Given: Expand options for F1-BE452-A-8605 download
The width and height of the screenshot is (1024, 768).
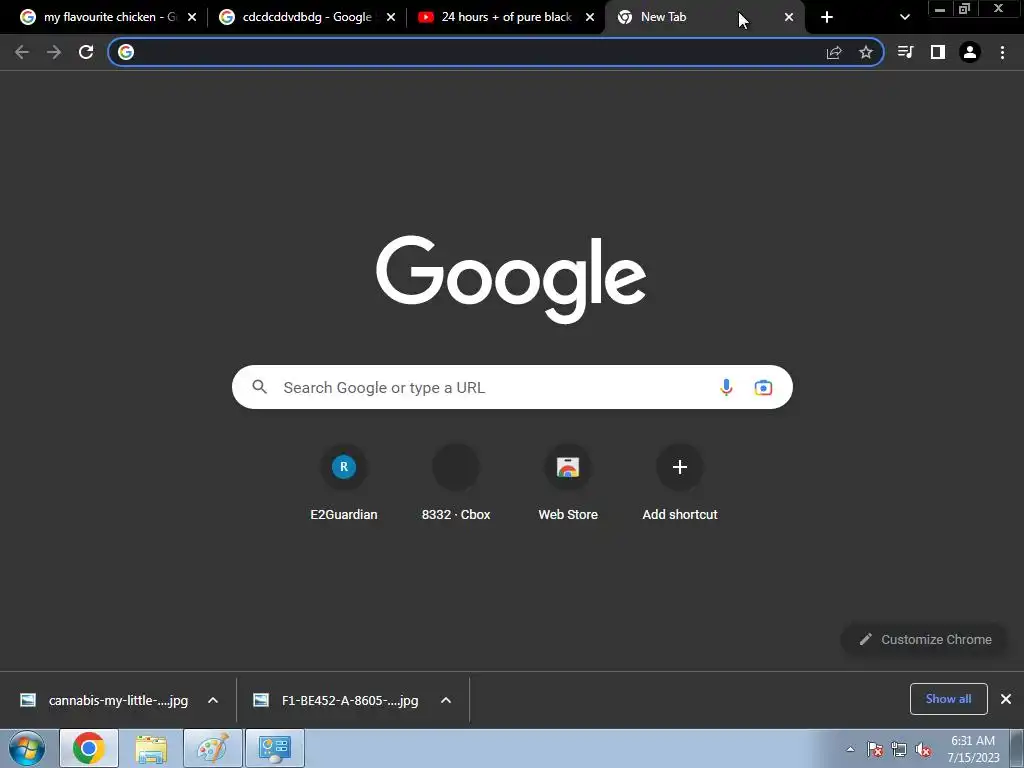Looking at the screenshot, I should tap(446, 700).
